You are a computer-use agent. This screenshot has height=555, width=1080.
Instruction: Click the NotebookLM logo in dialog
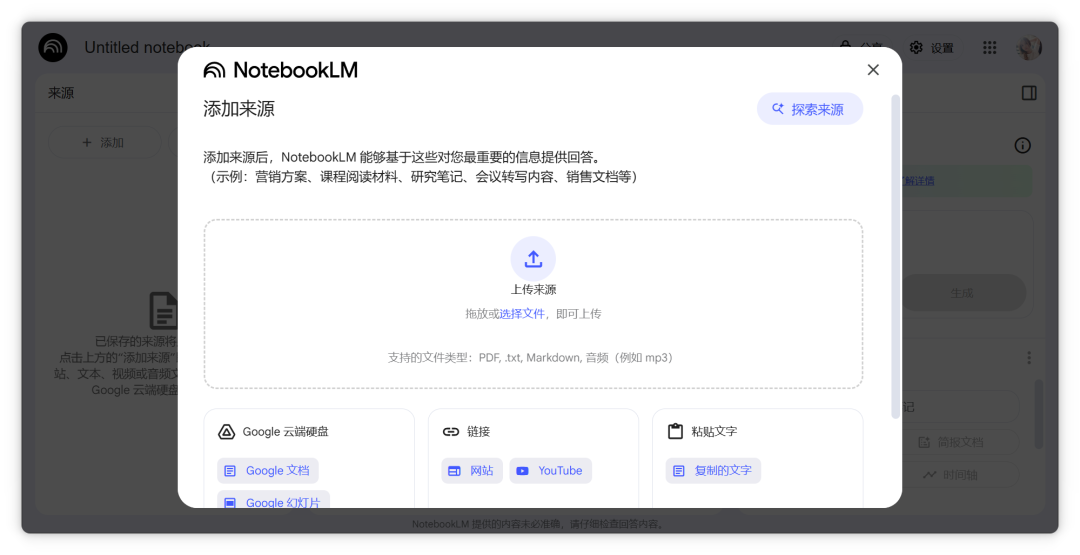tap(280, 70)
